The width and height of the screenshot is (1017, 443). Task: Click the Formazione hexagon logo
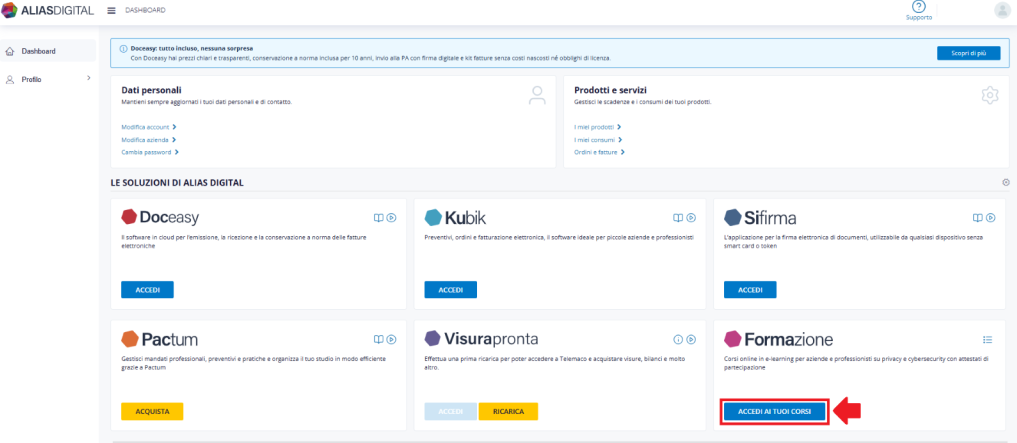pyautogui.click(x=732, y=339)
